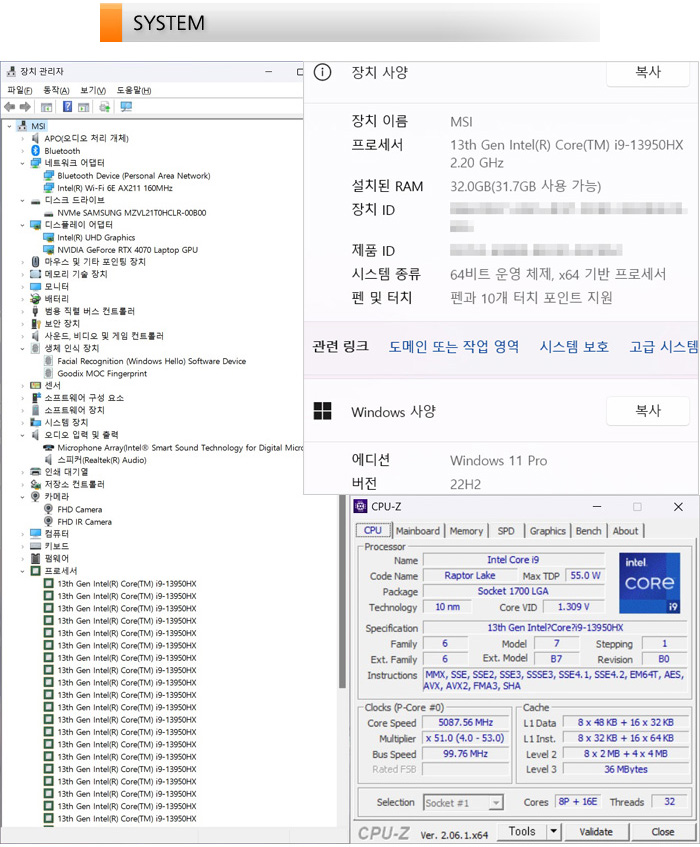Click the Windows logo next to Windows 사양

pyautogui.click(x=322, y=411)
